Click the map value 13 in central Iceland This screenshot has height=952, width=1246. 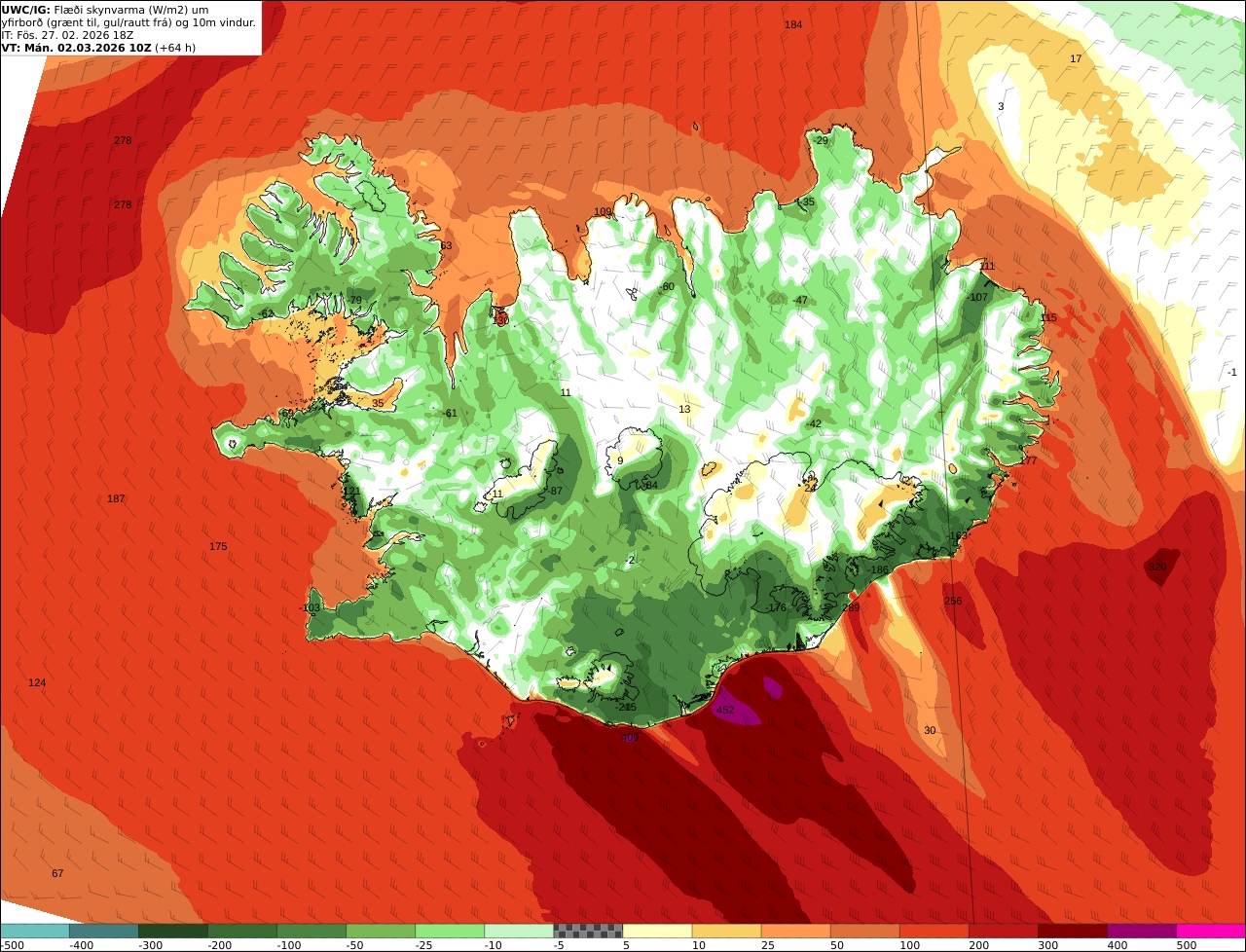click(684, 410)
